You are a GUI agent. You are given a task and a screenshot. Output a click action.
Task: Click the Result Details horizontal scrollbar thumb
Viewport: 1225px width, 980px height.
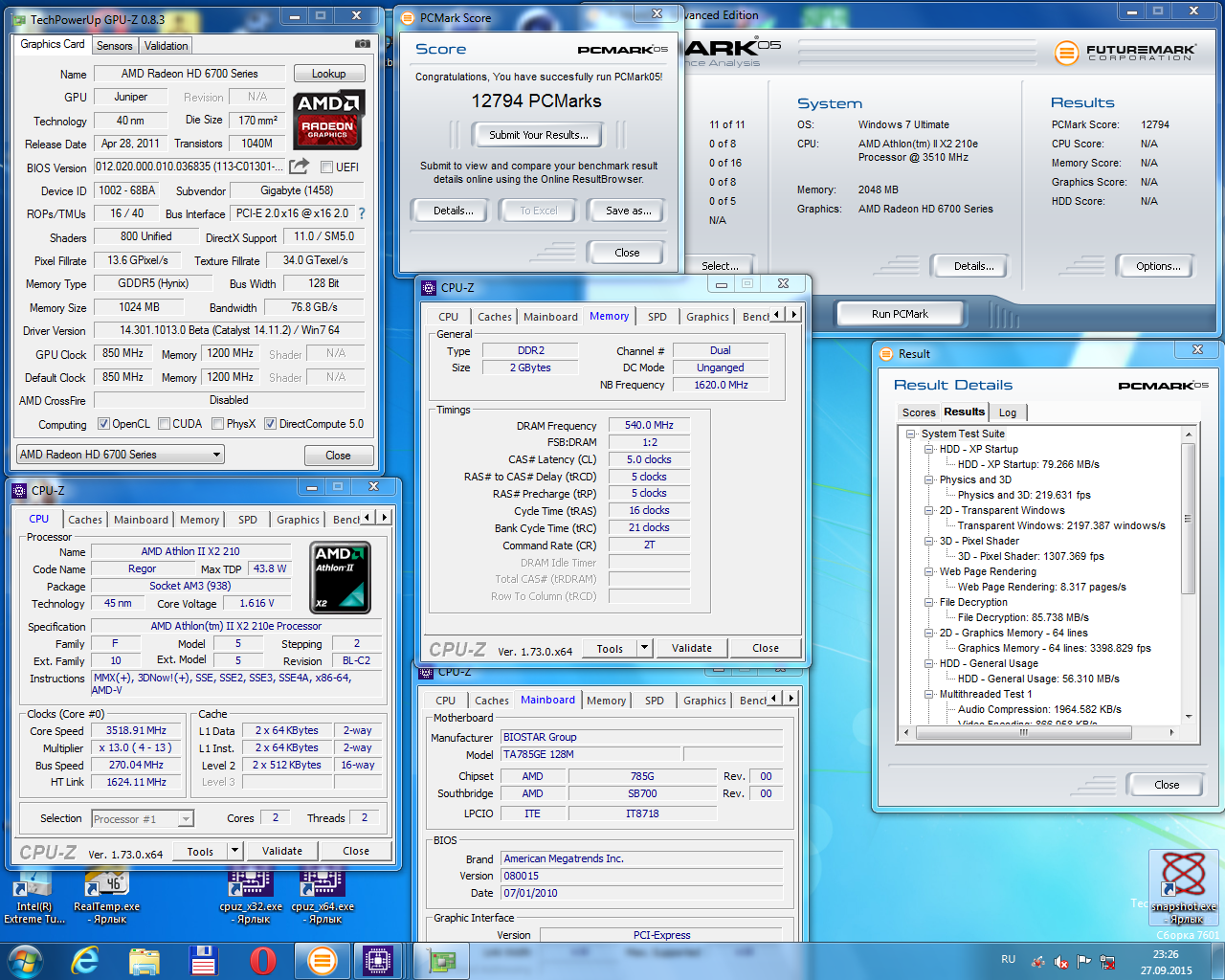1024,732
